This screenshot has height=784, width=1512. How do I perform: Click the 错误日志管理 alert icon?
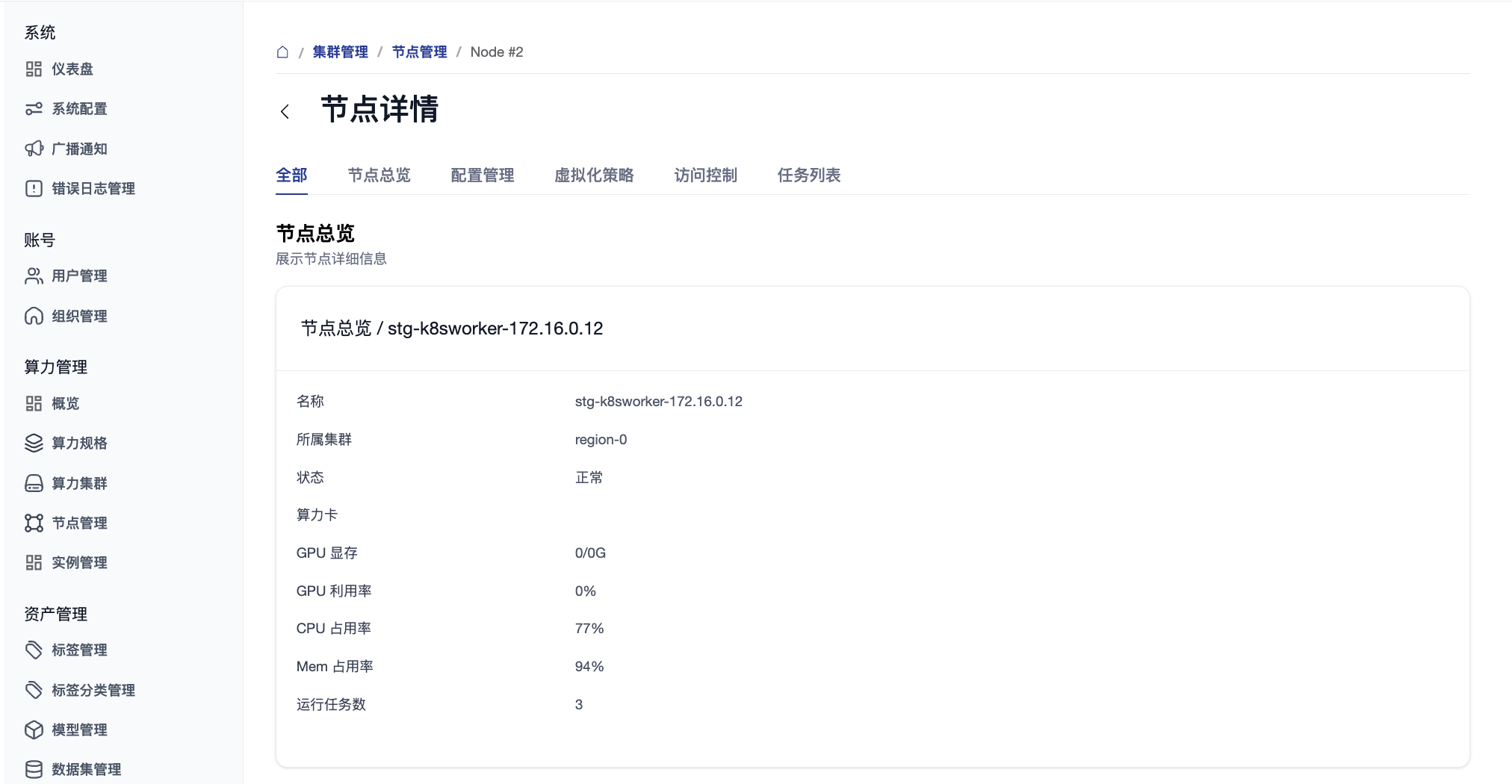coord(34,189)
